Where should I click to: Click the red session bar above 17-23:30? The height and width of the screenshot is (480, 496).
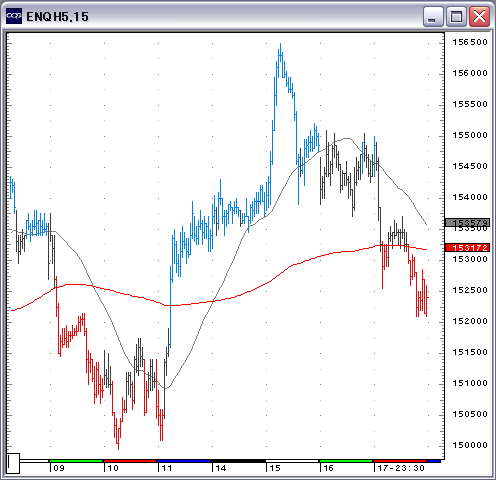pos(400,461)
